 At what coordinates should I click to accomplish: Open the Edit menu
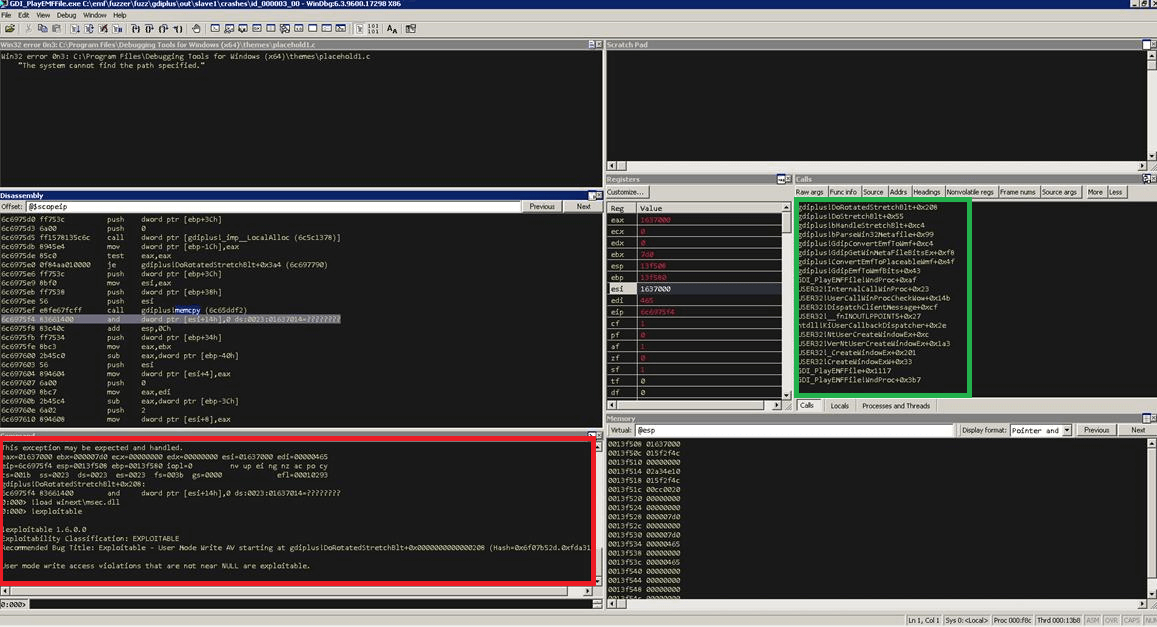coord(24,15)
